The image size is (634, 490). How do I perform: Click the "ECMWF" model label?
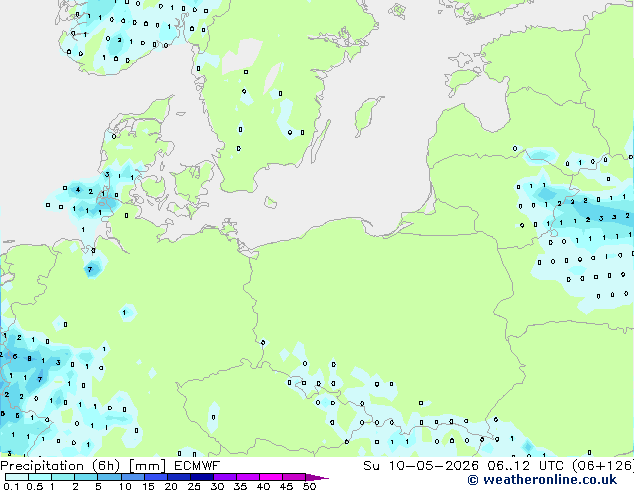tap(197, 466)
